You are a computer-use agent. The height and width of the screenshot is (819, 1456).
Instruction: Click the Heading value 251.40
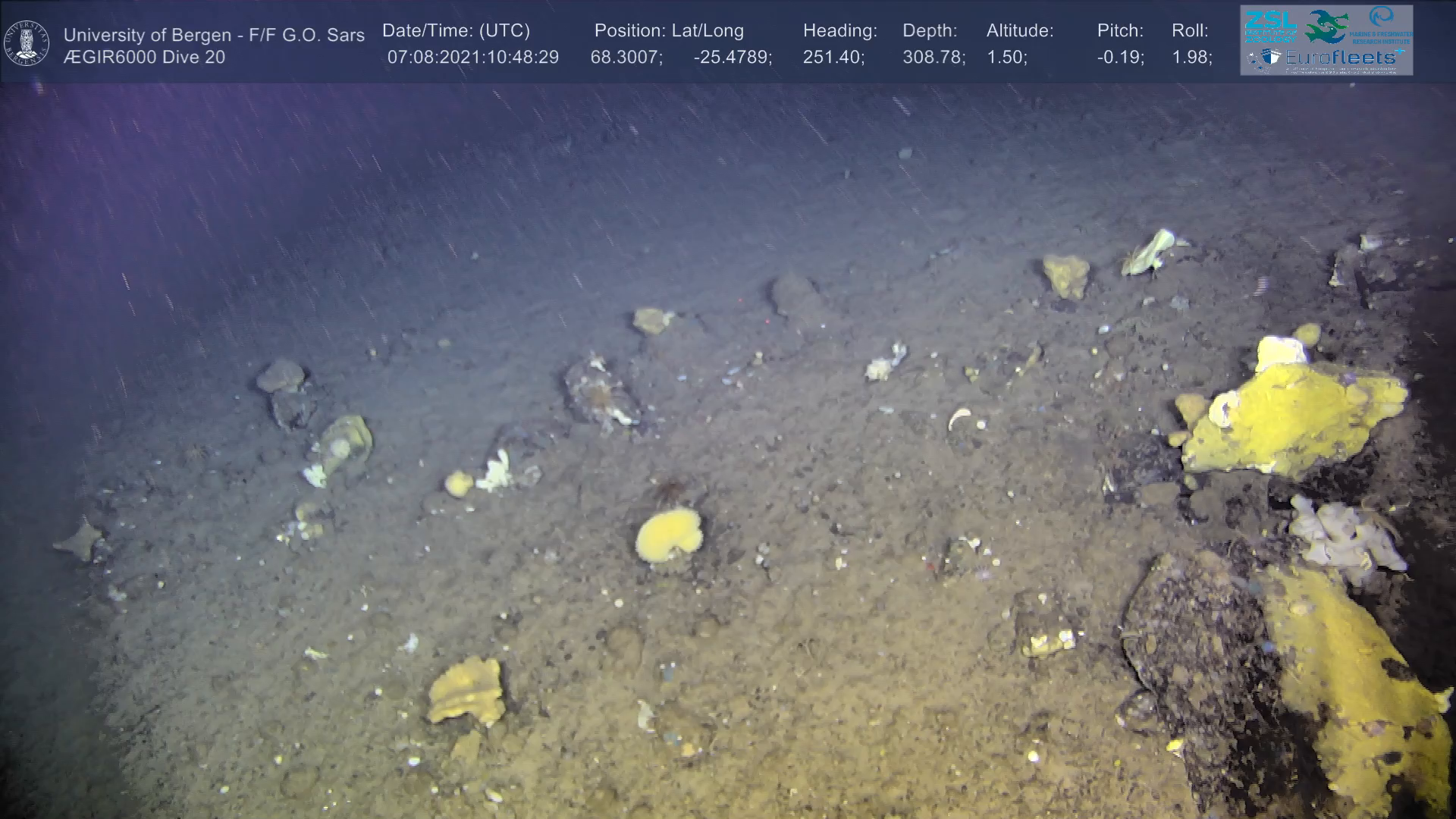(x=833, y=58)
